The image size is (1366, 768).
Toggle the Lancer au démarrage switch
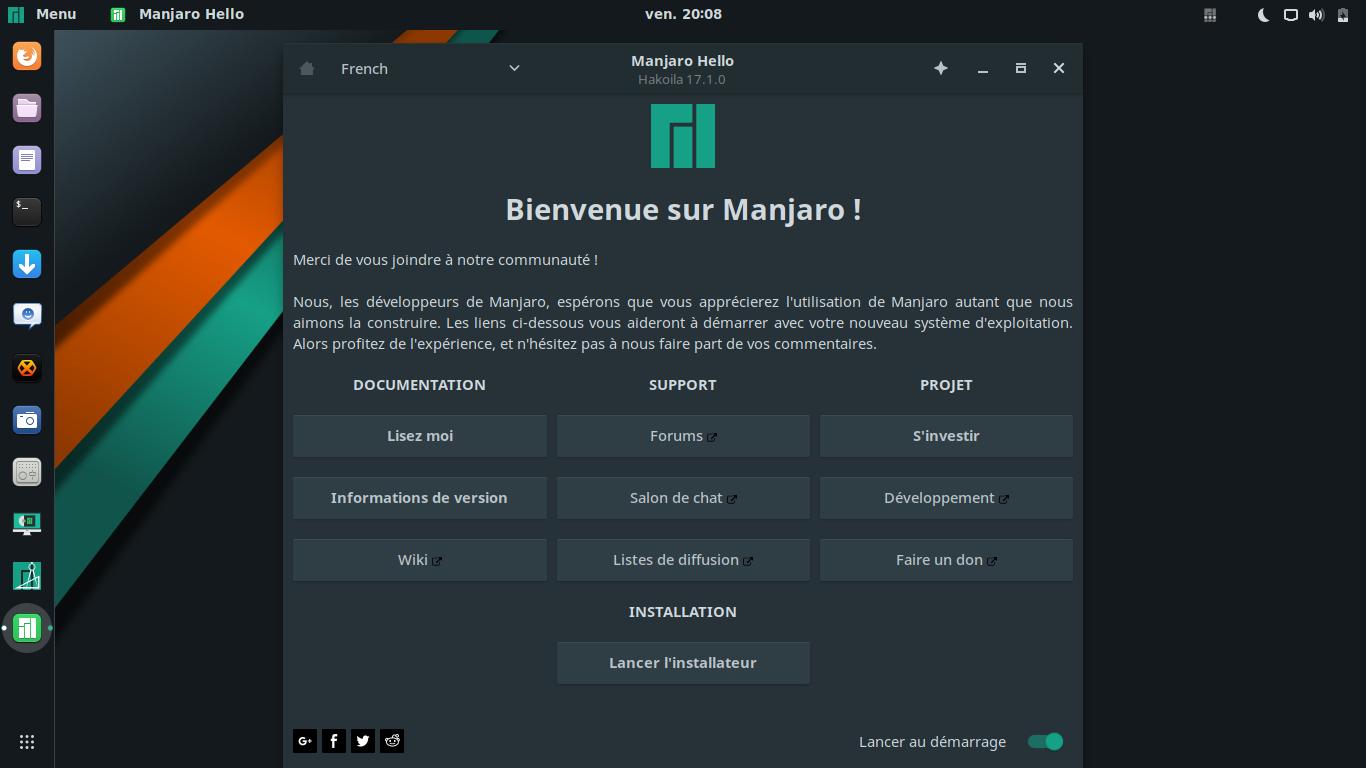pos(1045,741)
